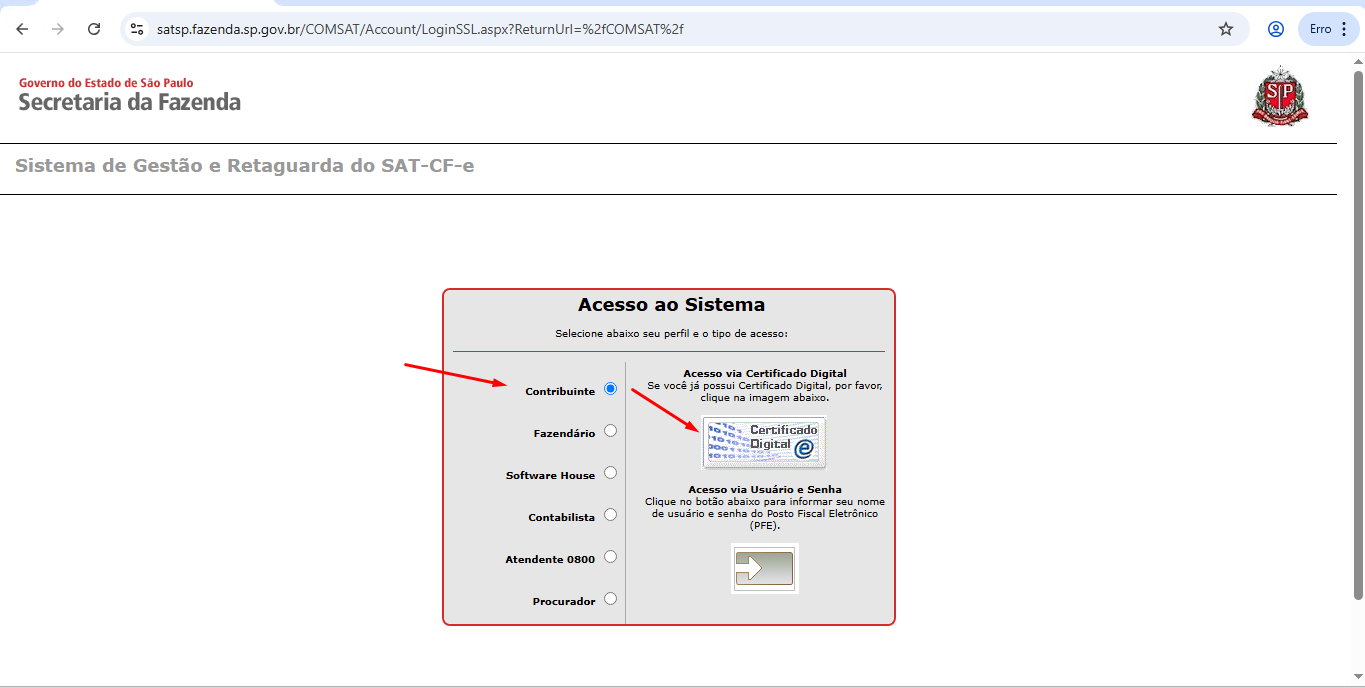Select the Software House radio button
This screenshot has height=688, width=1365.
click(x=610, y=473)
